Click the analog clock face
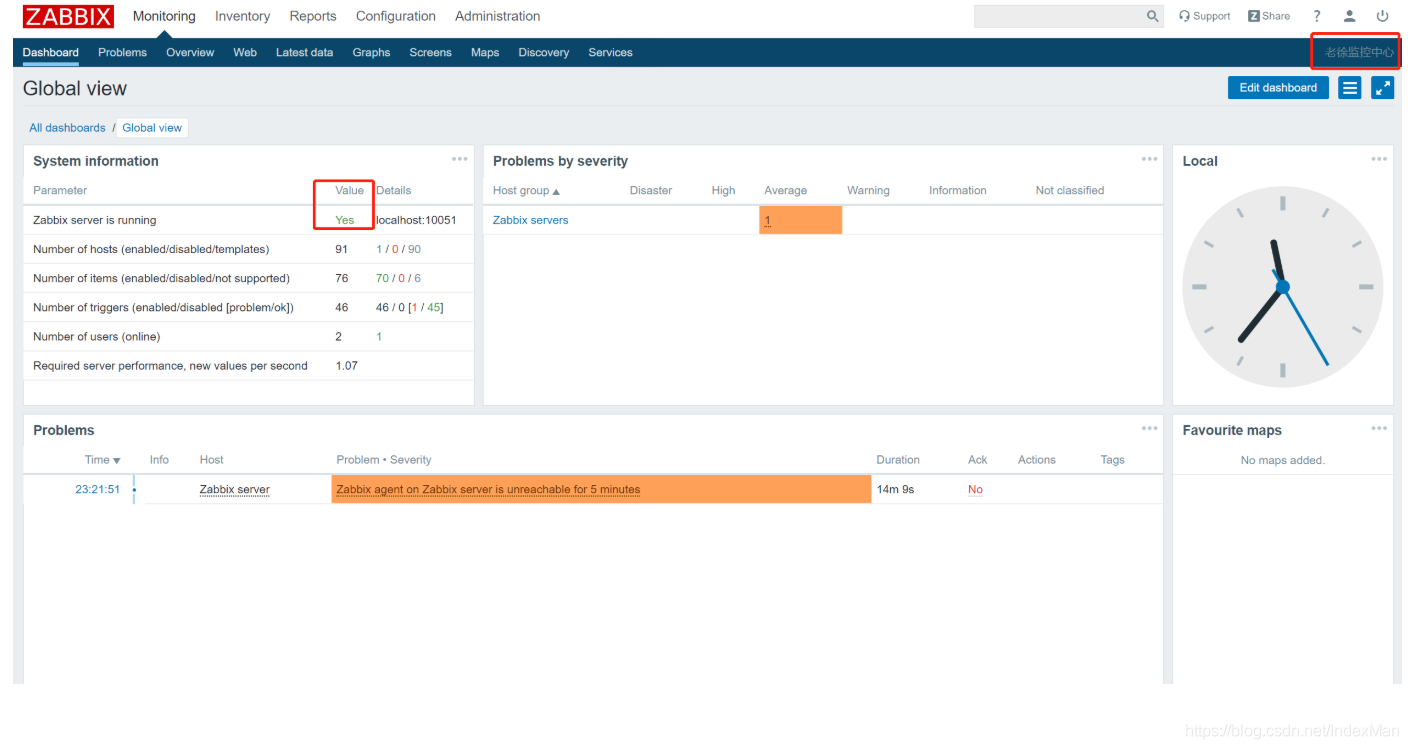The width and height of the screenshot is (1408, 749). [x=1282, y=287]
